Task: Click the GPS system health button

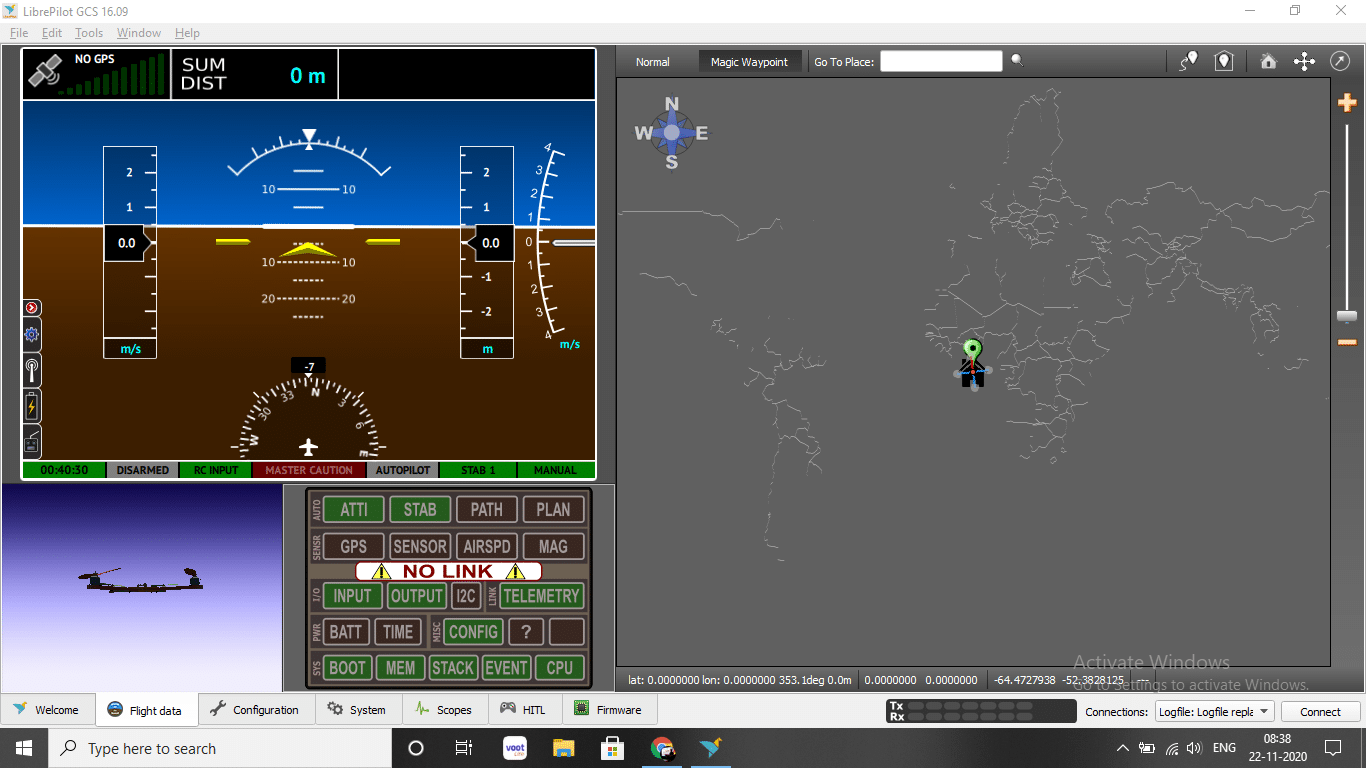Action: 353,547
